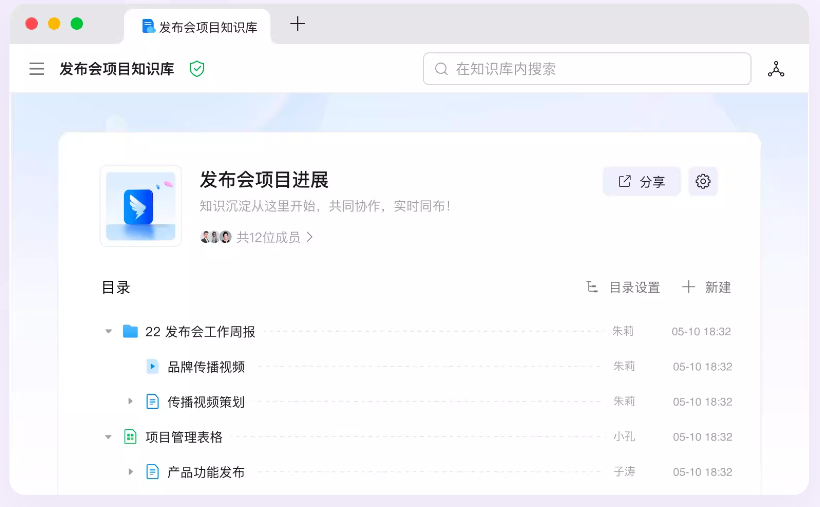Expand the 产品功能发布 item
Viewport: 820px width, 507px height.
tap(130, 472)
